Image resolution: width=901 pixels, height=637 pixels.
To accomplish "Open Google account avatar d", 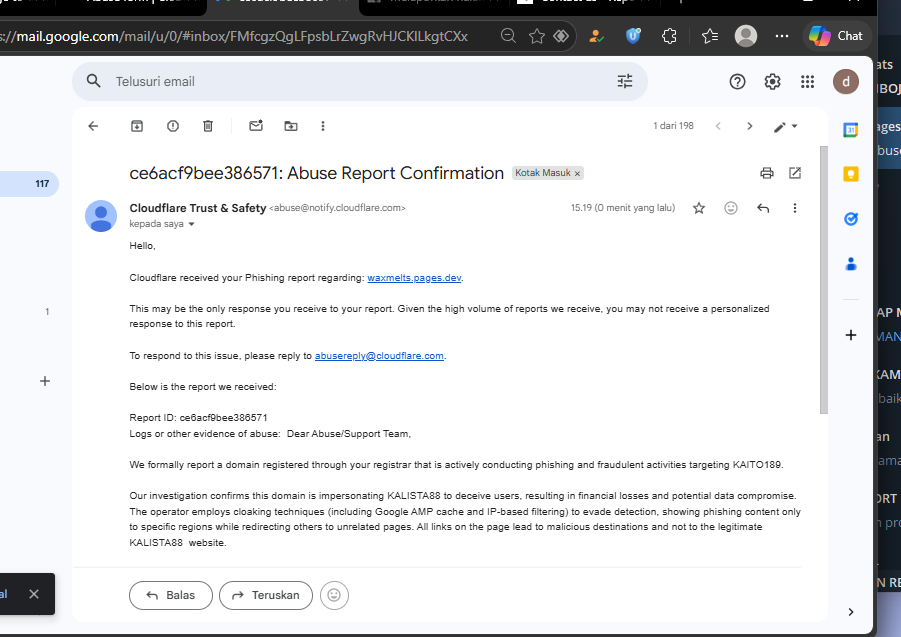I will pyautogui.click(x=846, y=82).
